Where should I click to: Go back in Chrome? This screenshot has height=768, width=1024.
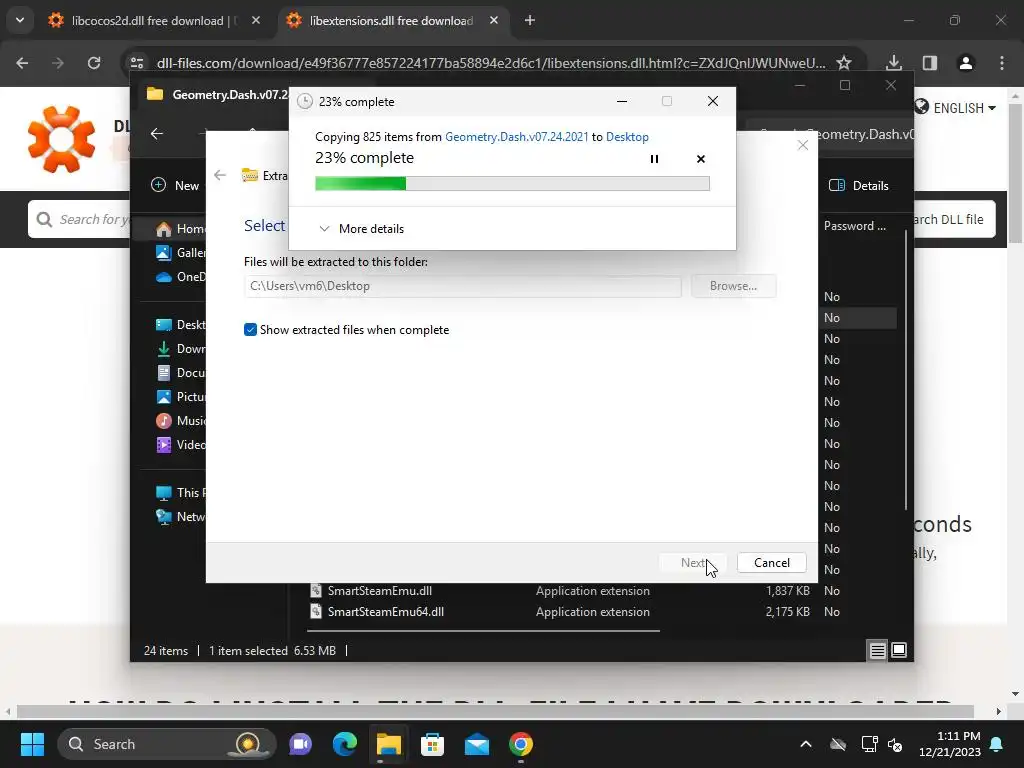click(22, 63)
